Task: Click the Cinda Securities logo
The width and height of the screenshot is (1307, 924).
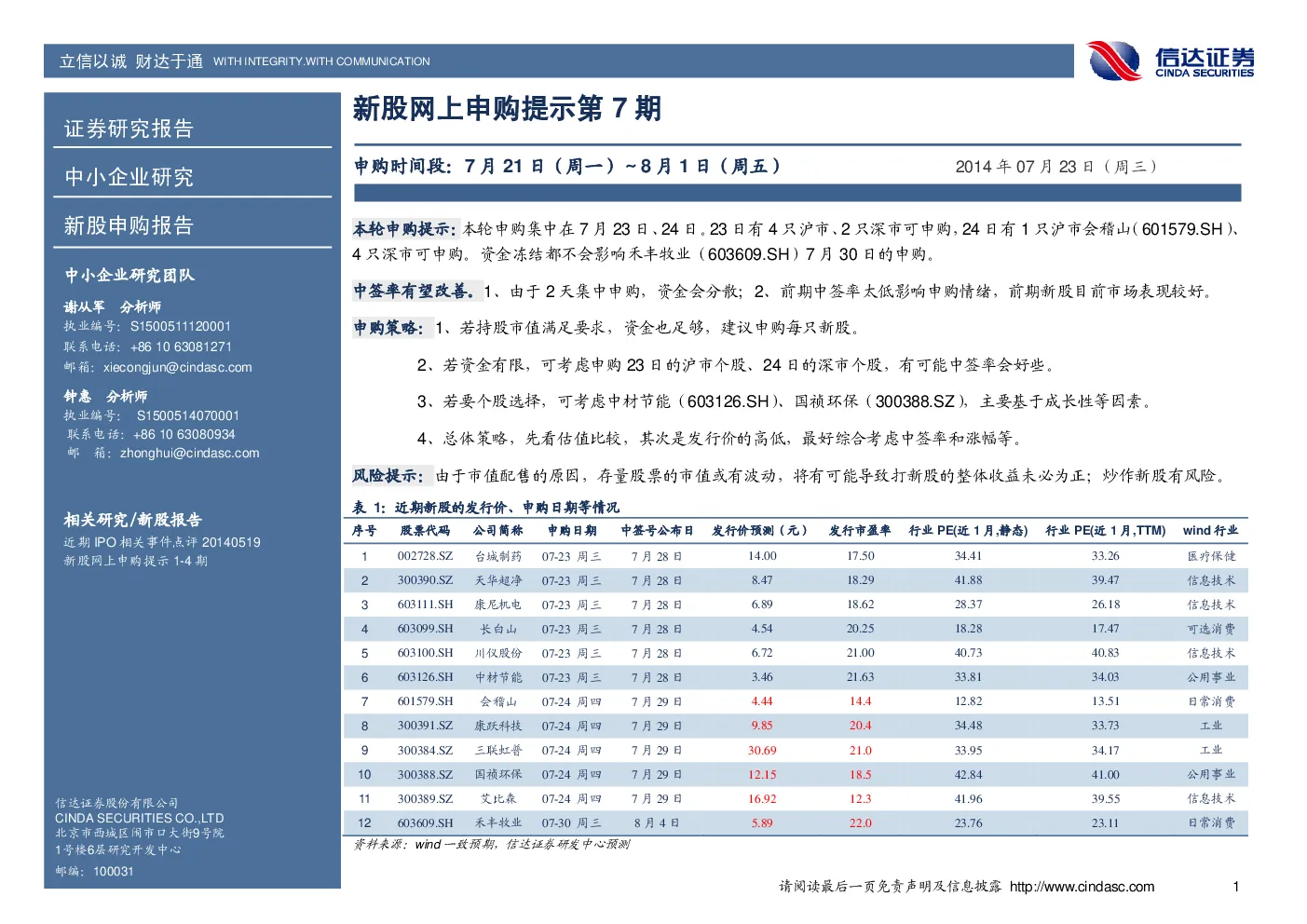Action: [x=1170, y=61]
